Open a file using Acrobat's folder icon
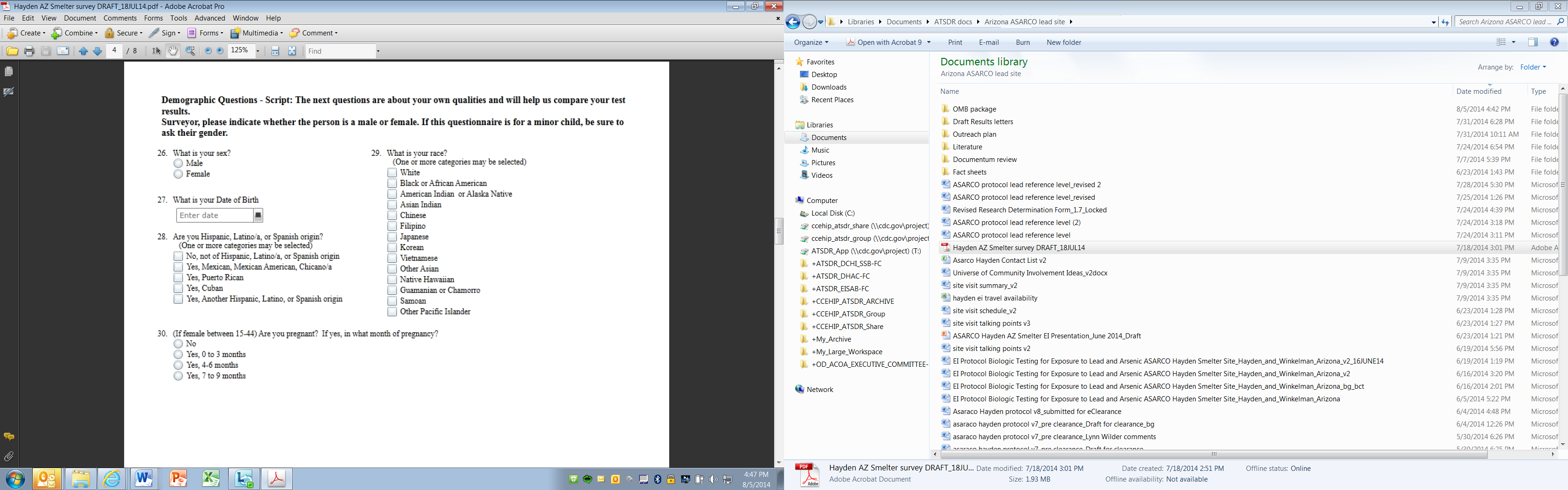Image resolution: width=1568 pixels, height=490 pixels. (12, 51)
